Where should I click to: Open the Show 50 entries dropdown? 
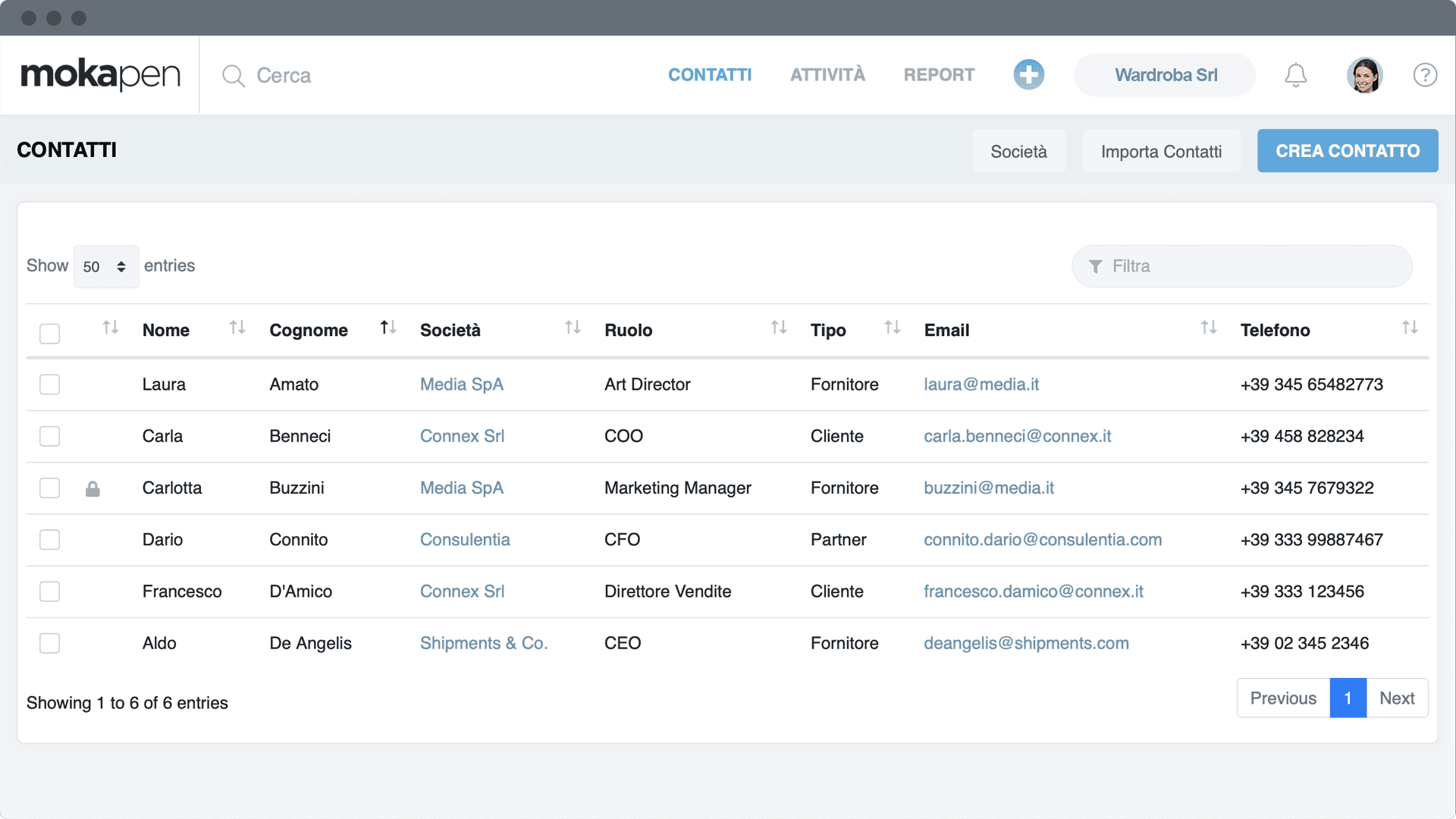(x=105, y=267)
